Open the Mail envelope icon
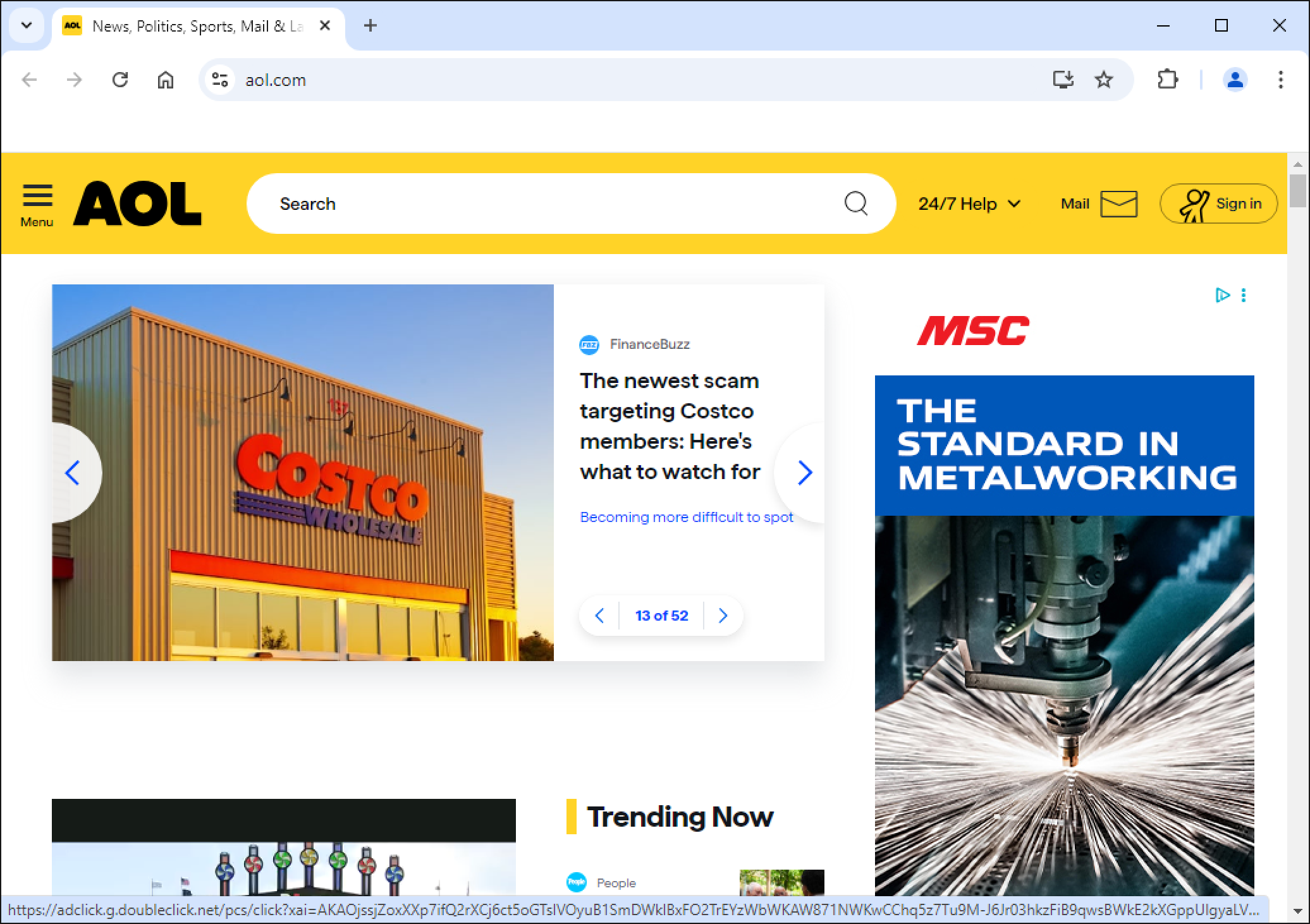Viewport: 1310px width, 924px height. [x=1118, y=204]
